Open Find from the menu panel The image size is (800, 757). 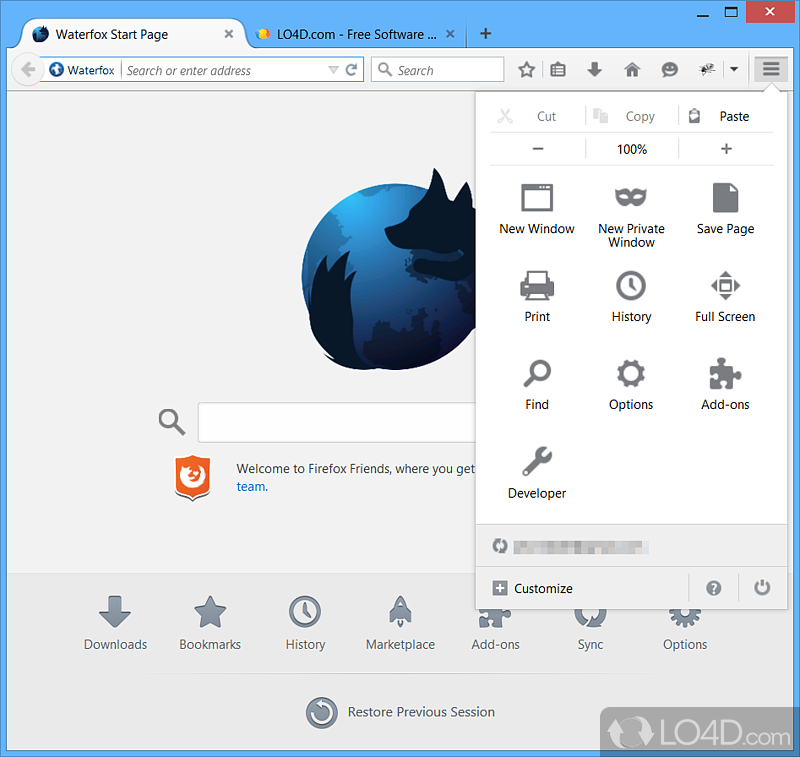[x=537, y=385]
